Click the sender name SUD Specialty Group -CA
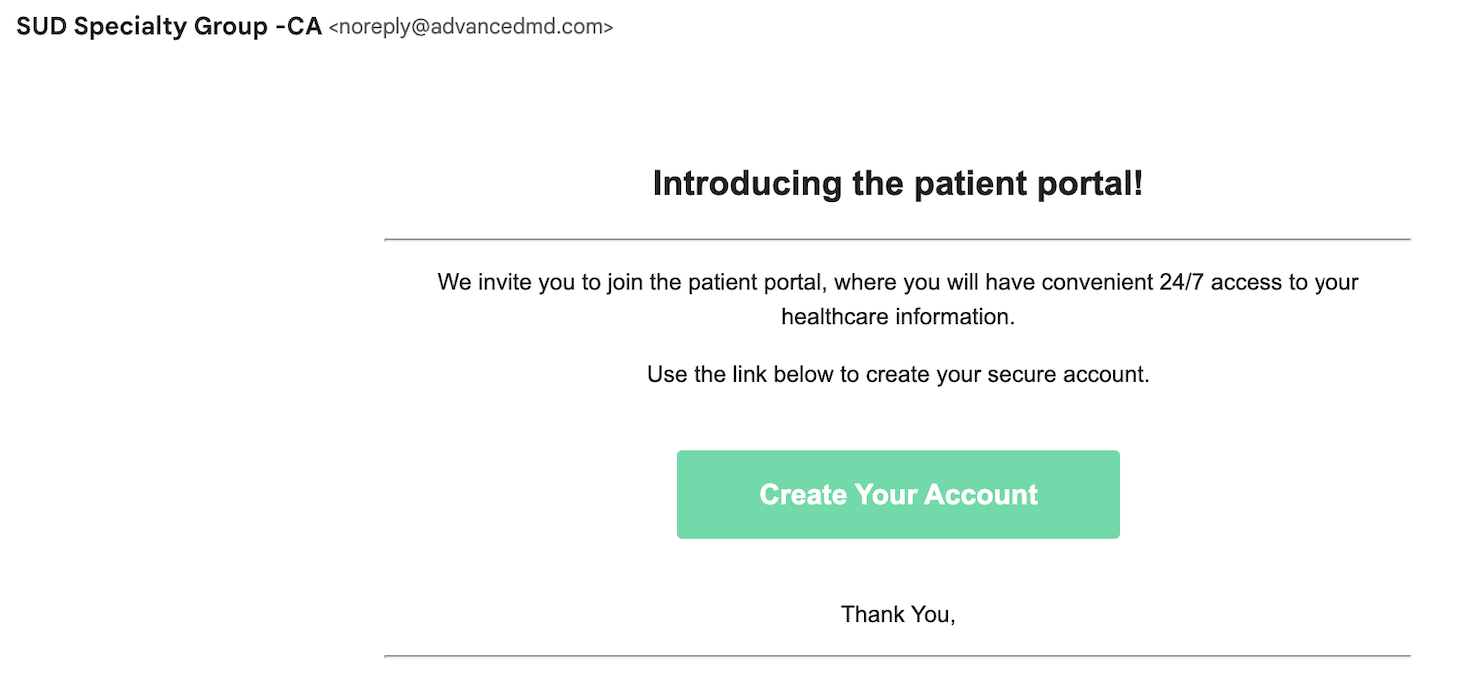 click(x=168, y=27)
